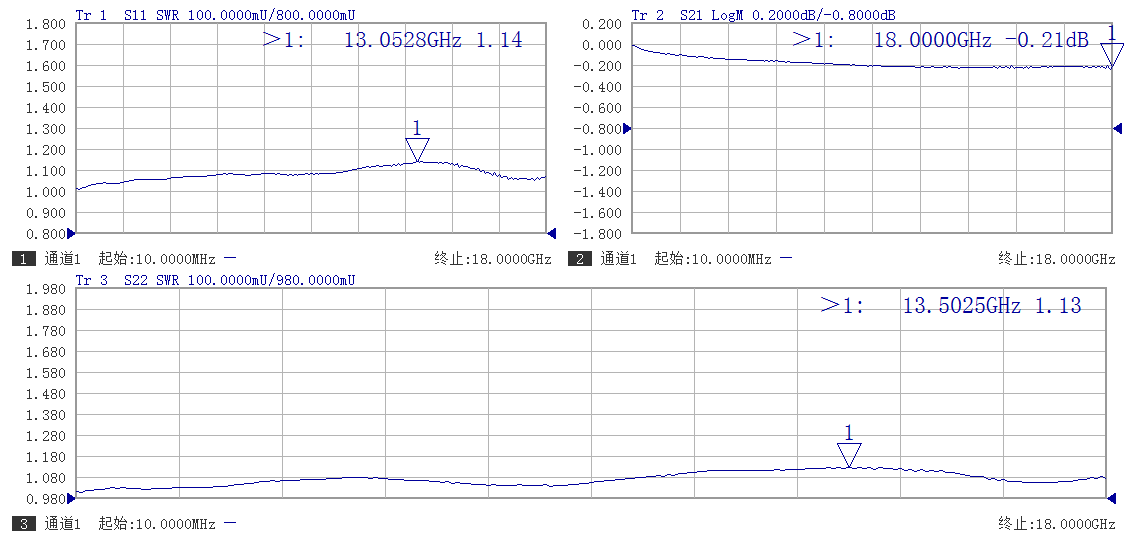Image resolution: width=1131 pixels, height=540 pixels.
Task: Click the Tr 3 S22 SWR trace title
Action: (215, 280)
